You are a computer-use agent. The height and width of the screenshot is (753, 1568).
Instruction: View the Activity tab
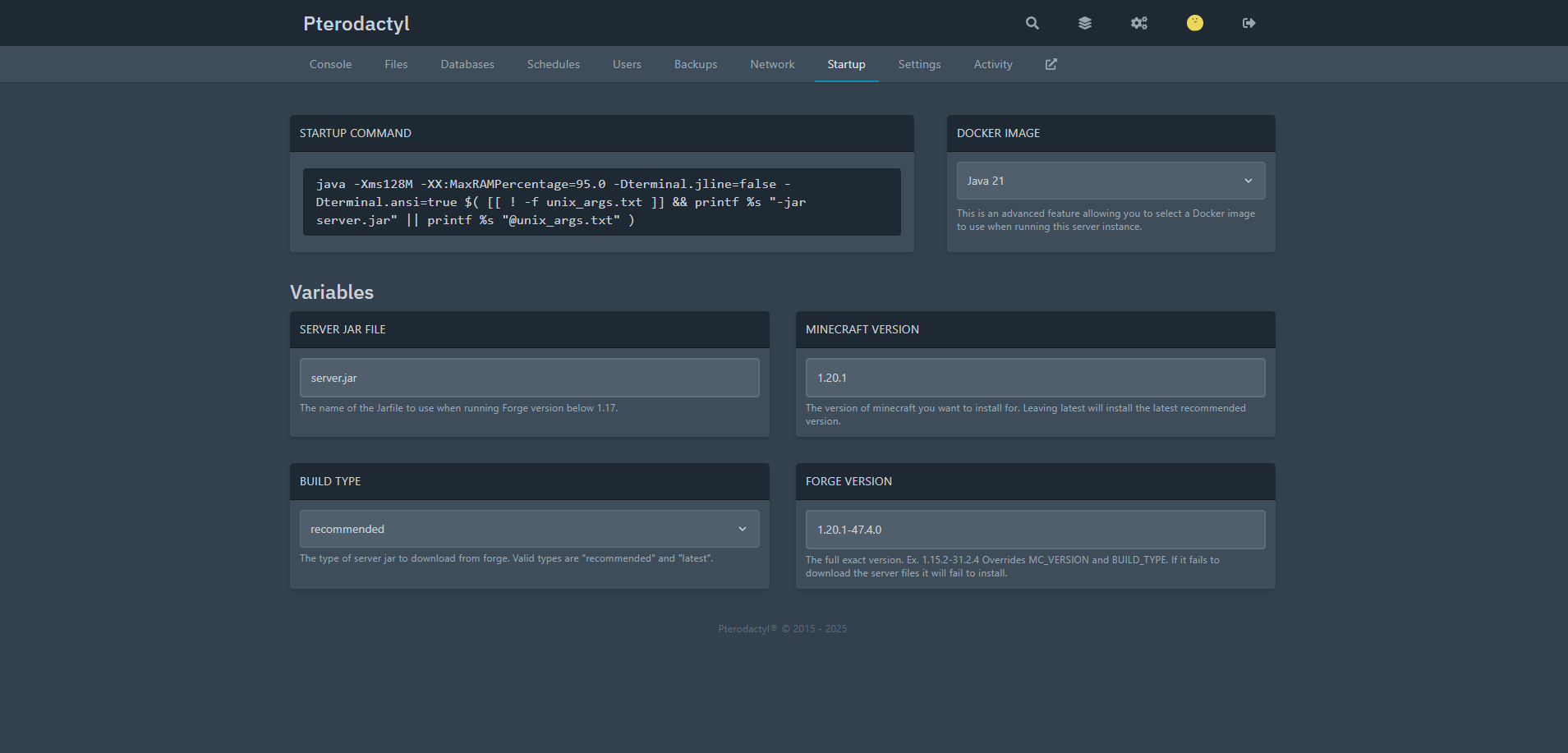pos(993,64)
